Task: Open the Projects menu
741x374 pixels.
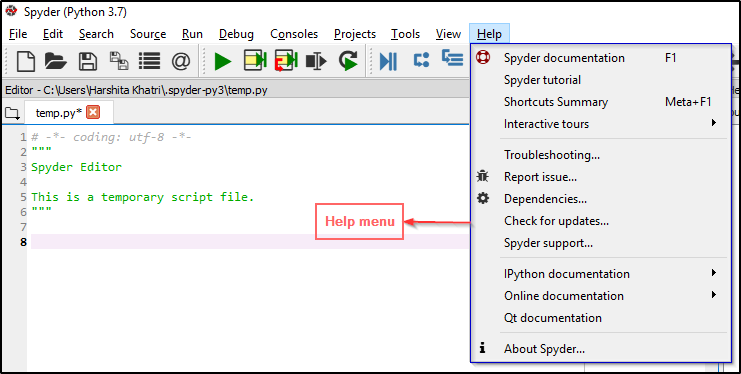Action: click(355, 34)
